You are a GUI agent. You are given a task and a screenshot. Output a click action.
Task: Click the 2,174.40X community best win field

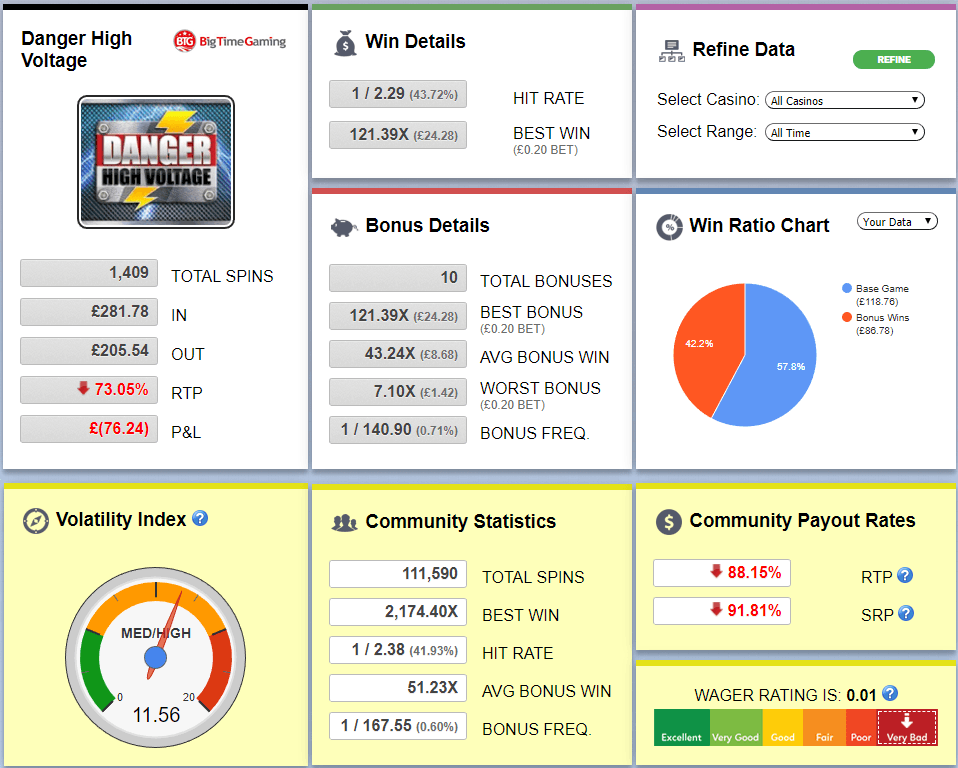pyautogui.click(x=398, y=612)
